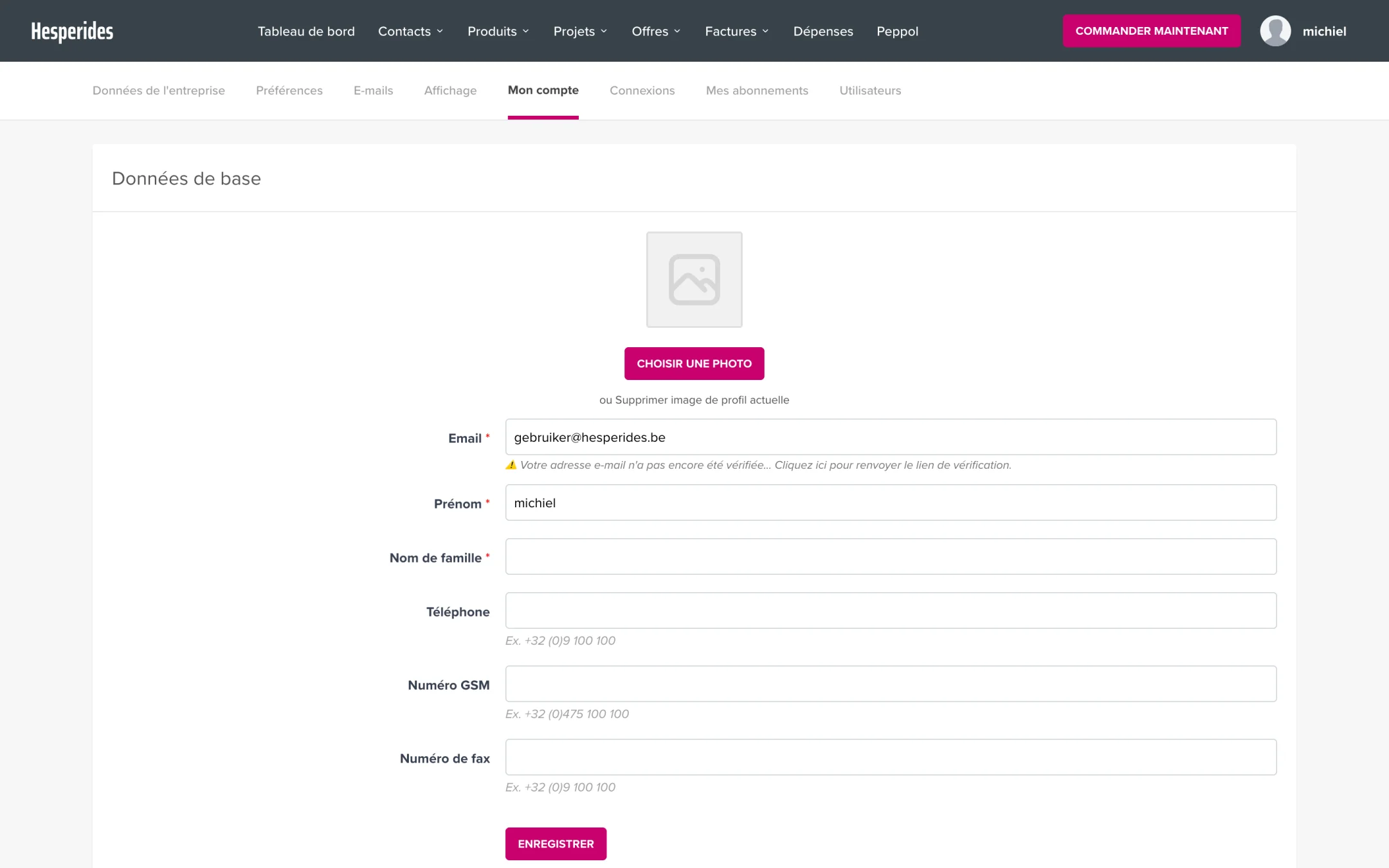Viewport: 1389px width, 868px height.
Task: Click the Hesperides logo
Action: pos(72,31)
